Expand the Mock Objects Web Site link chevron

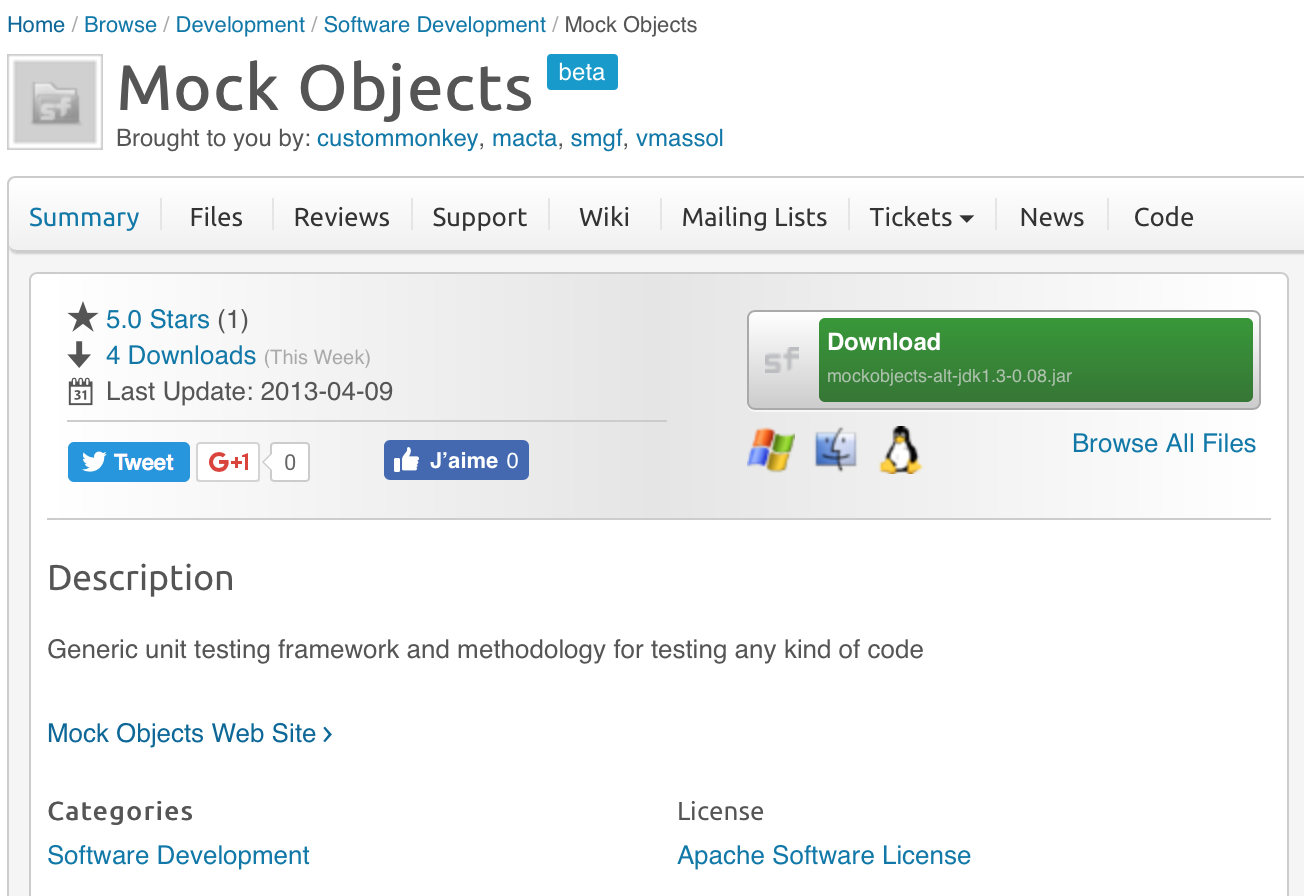point(327,733)
